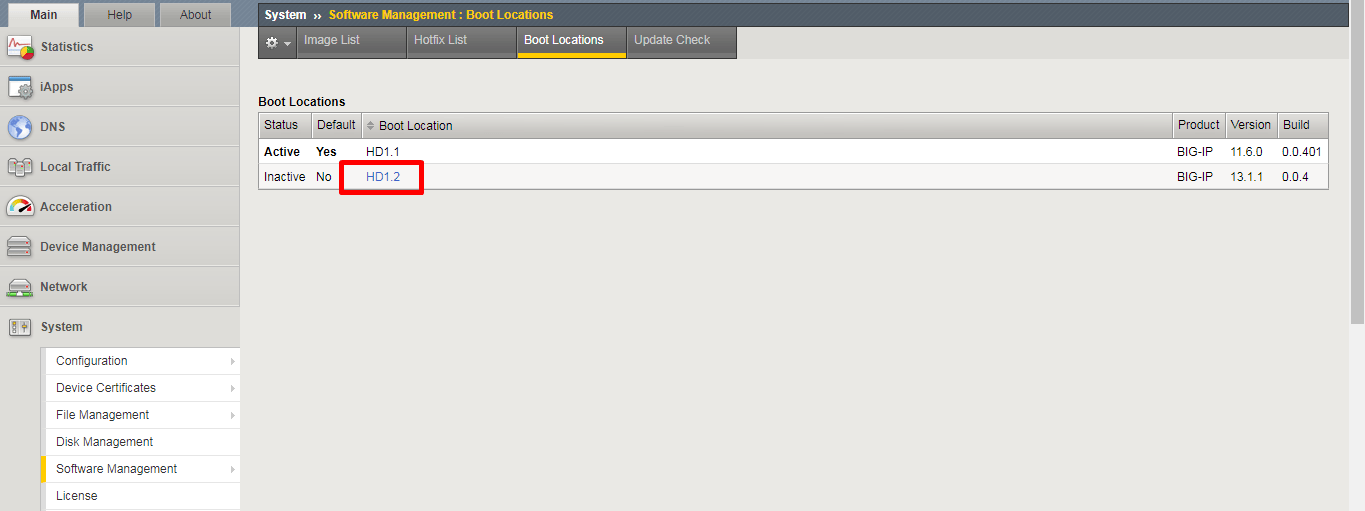Click the Active status cell
Viewport: 1365px width, 511px height.
click(x=282, y=152)
